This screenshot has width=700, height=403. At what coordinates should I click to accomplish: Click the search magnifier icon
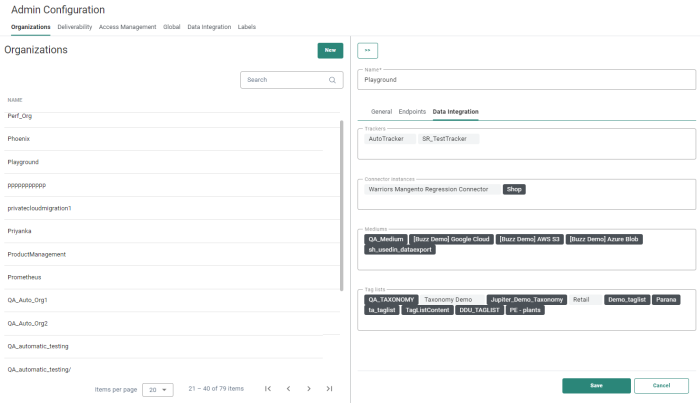[332, 79]
